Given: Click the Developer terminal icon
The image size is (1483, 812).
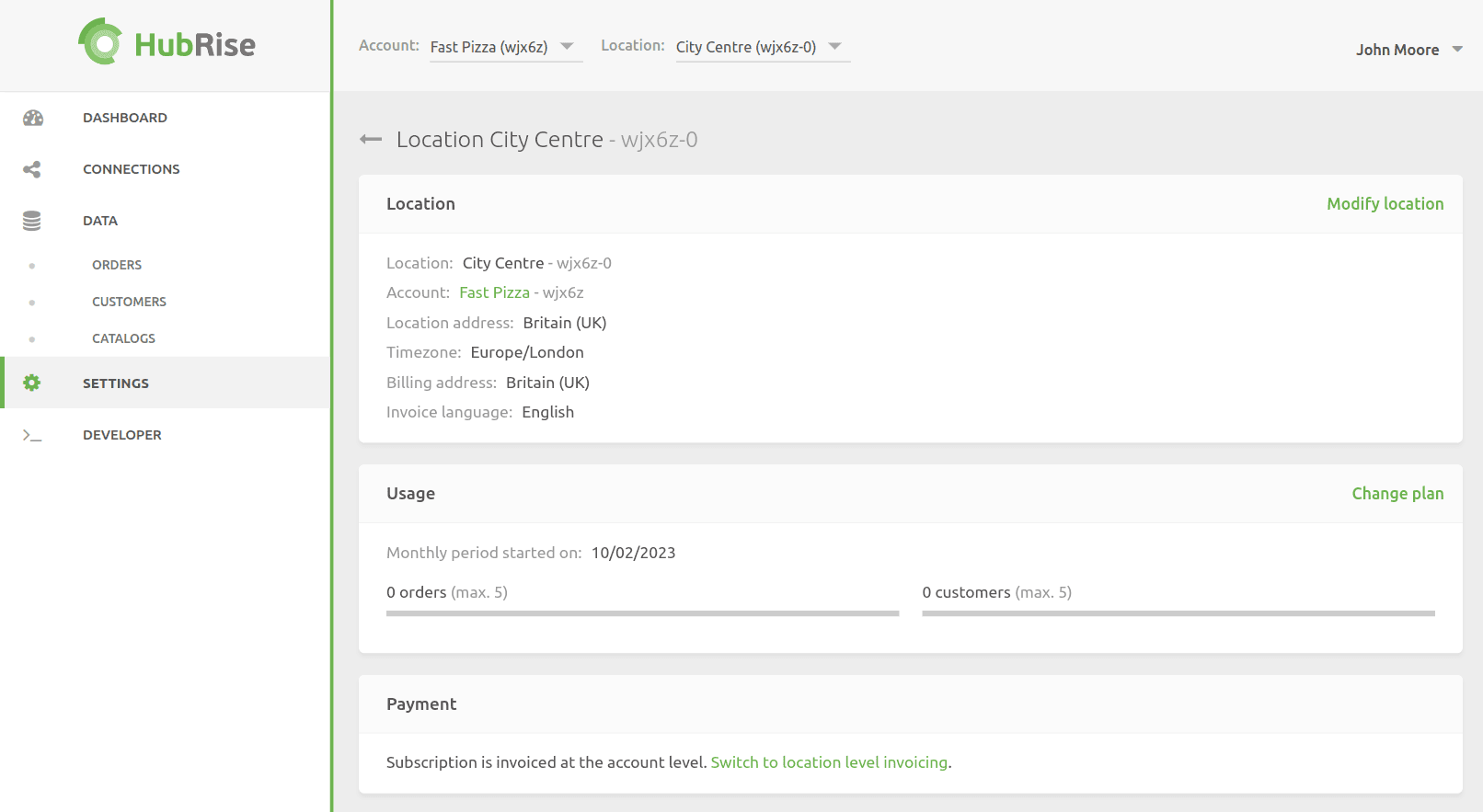Looking at the screenshot, I should [32, 435].
